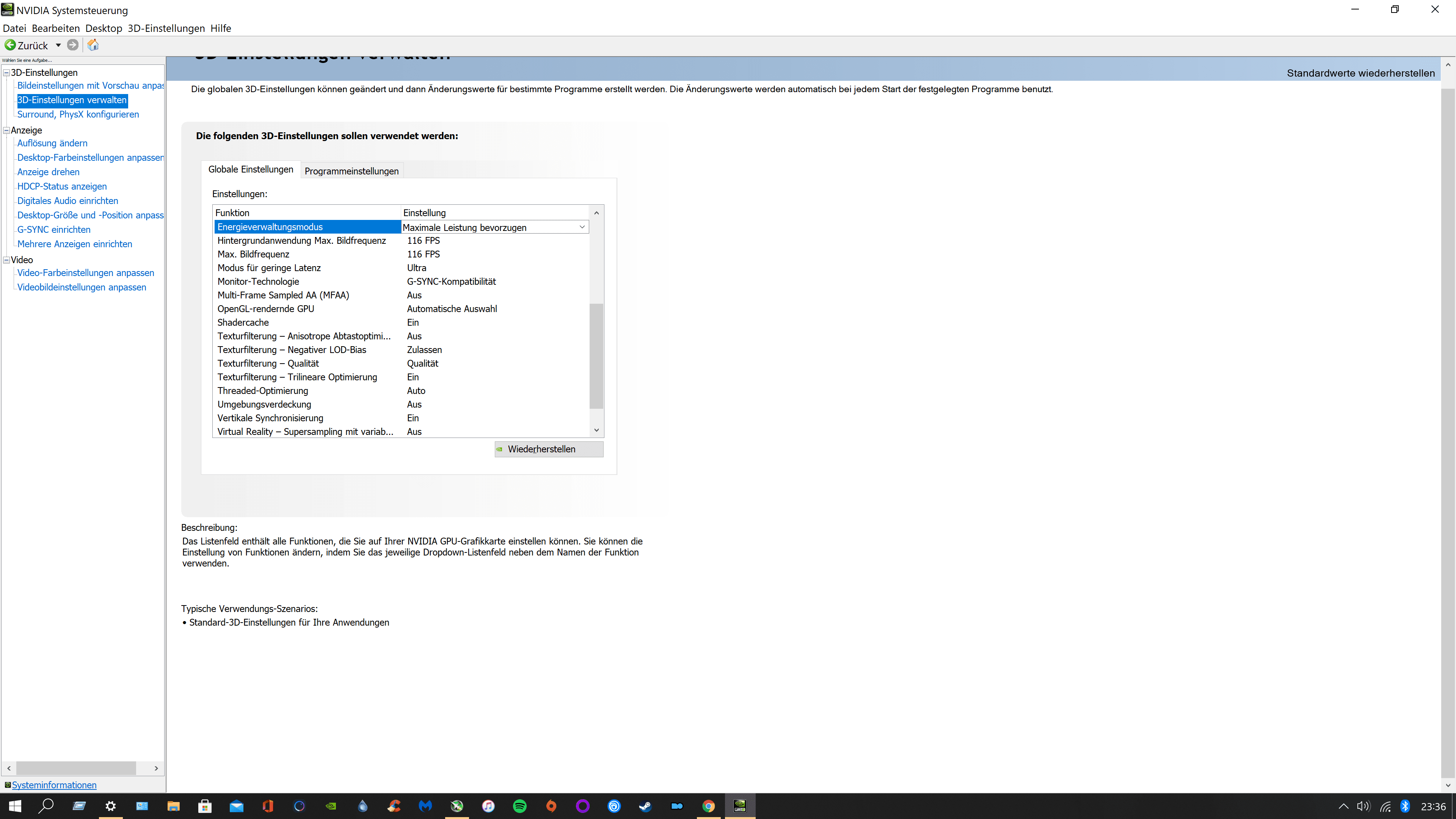
Task: Open the Windows Start menu
Action: (15, 806)
